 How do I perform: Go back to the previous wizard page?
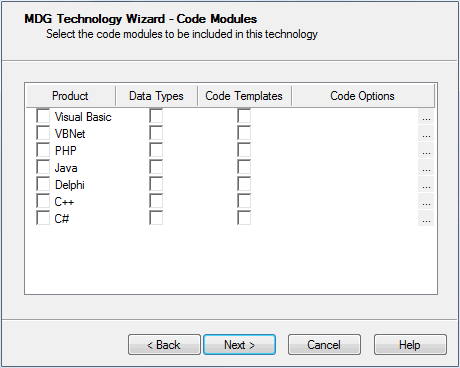pos(164,345)
